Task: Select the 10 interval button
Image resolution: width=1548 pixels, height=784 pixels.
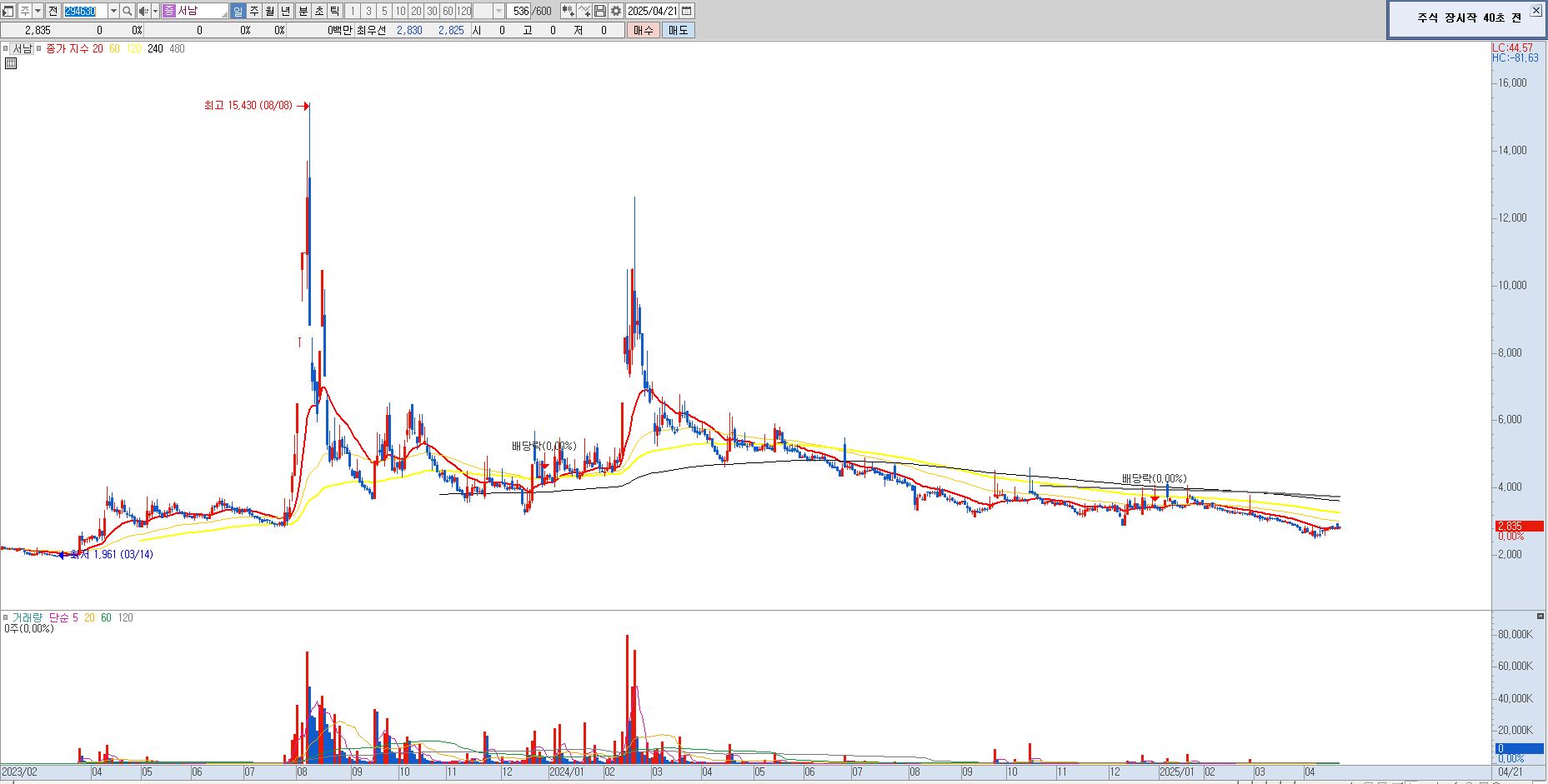Action: (400, 11)
